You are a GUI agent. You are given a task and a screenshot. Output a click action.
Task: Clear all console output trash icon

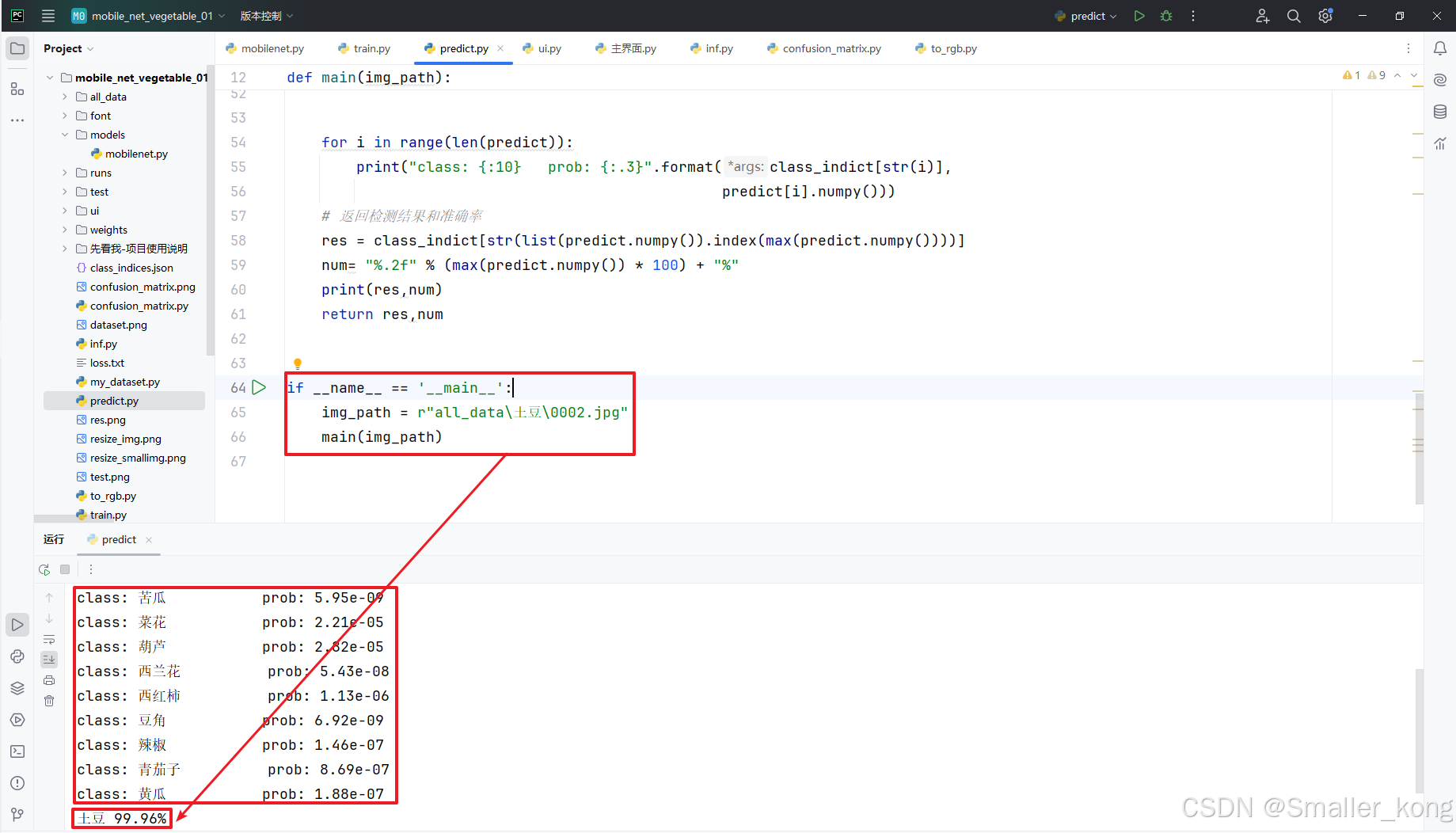[x=49, y=701]
